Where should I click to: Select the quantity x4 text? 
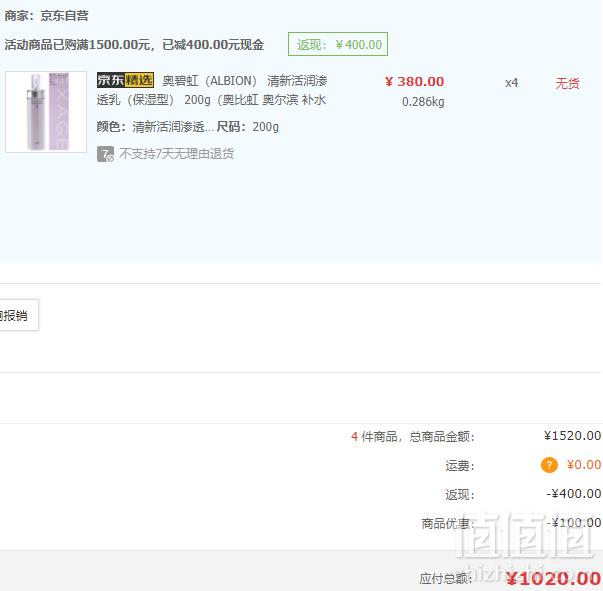pyautogui.click(x=511, y=83)
